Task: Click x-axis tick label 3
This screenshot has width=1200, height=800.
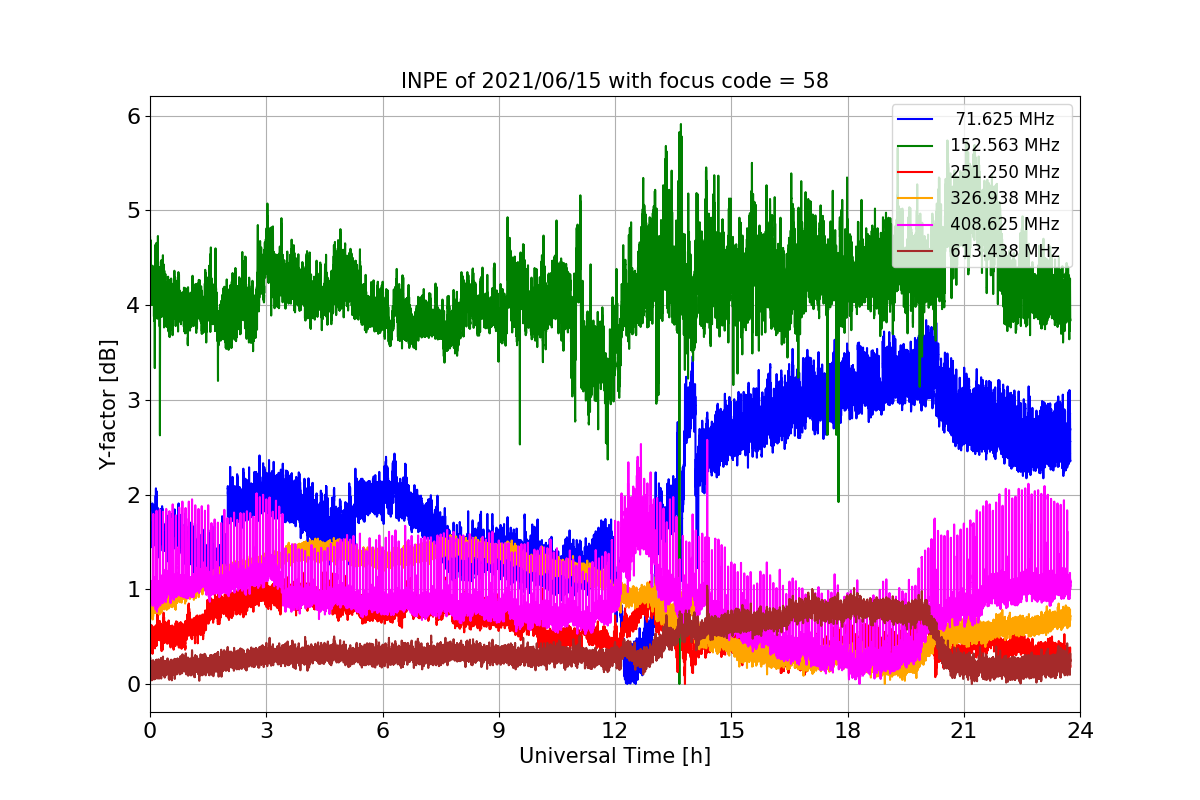Action: (x=266, y=731)
